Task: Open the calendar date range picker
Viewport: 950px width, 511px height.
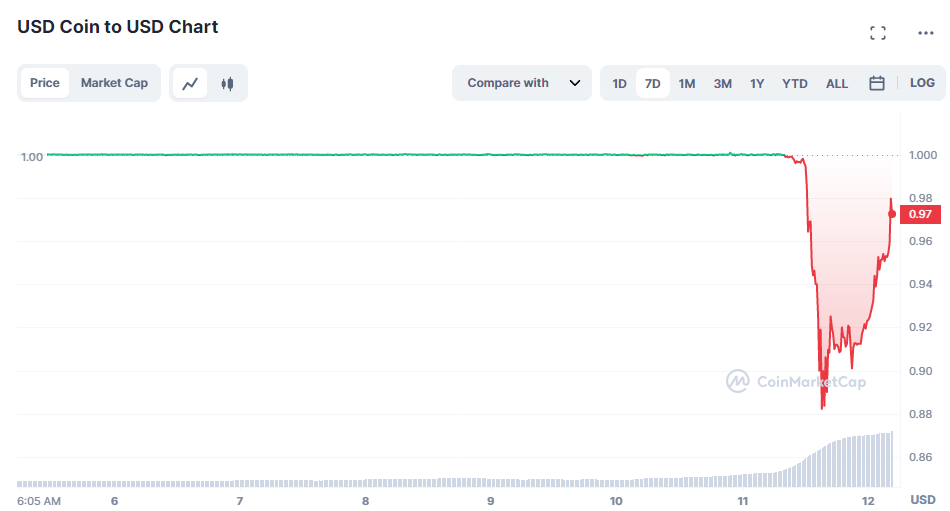Action: pos(877,83)
